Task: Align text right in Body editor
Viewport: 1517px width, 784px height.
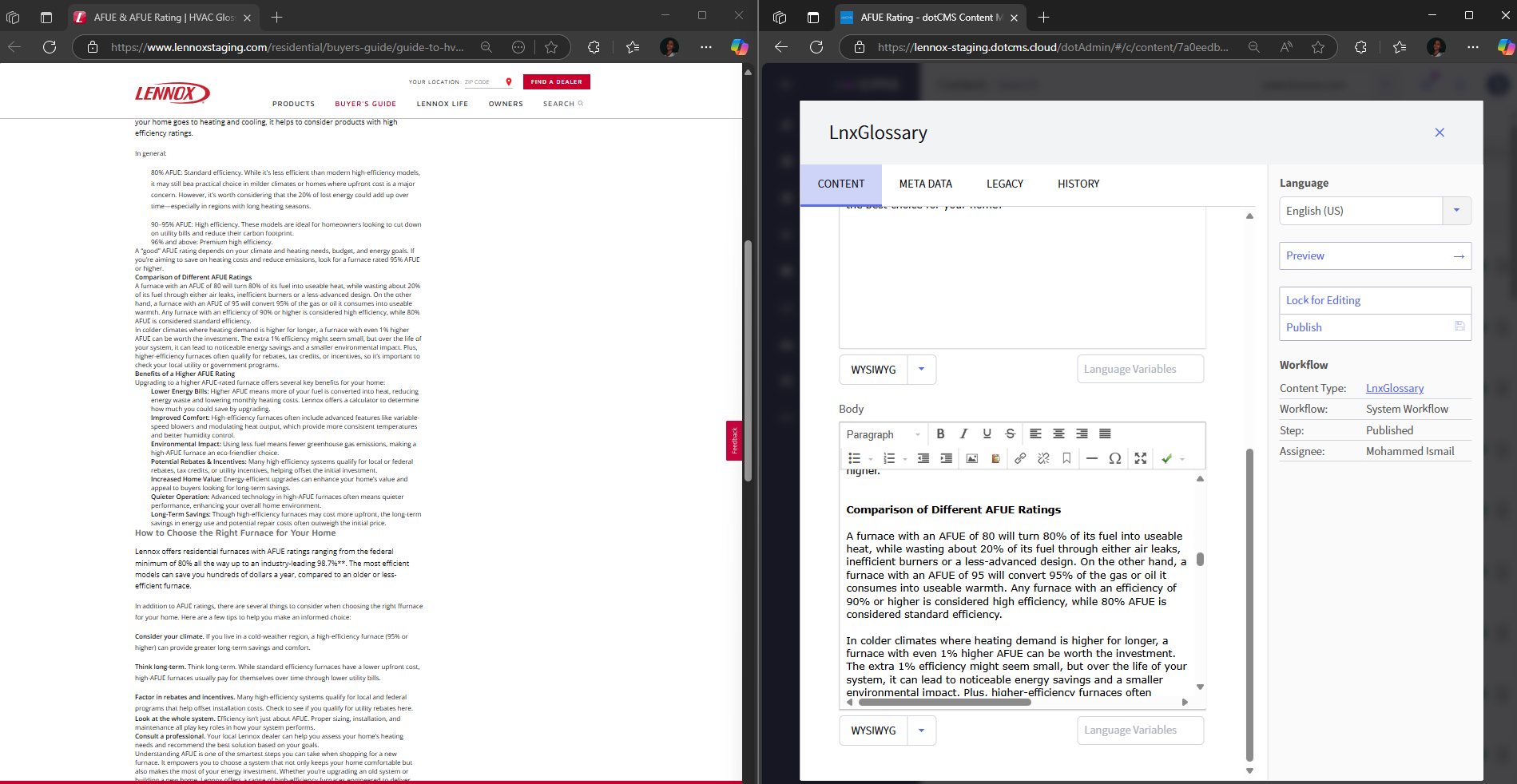Action: 1082,434
